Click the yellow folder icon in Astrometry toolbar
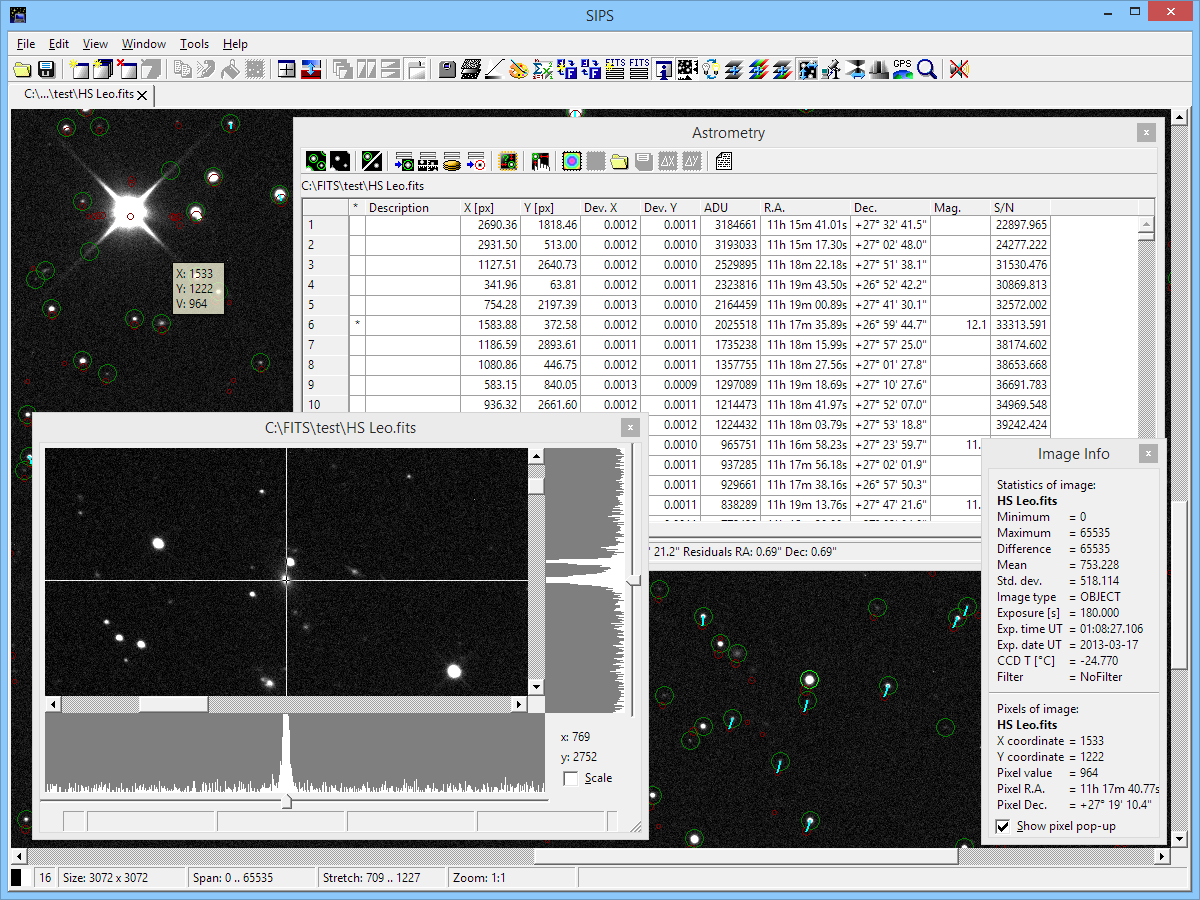Image resolution: width=1200 pixels, height=900 pixels. coord(620,161)
